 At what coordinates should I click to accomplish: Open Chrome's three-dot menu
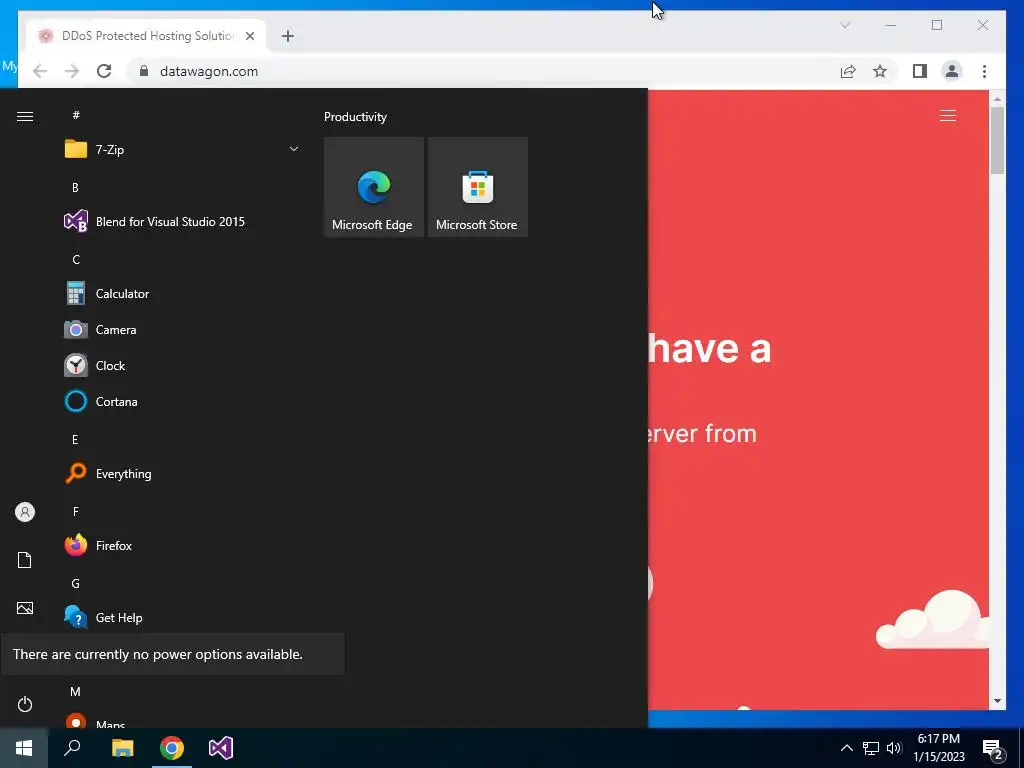click(x=984, y=71)
